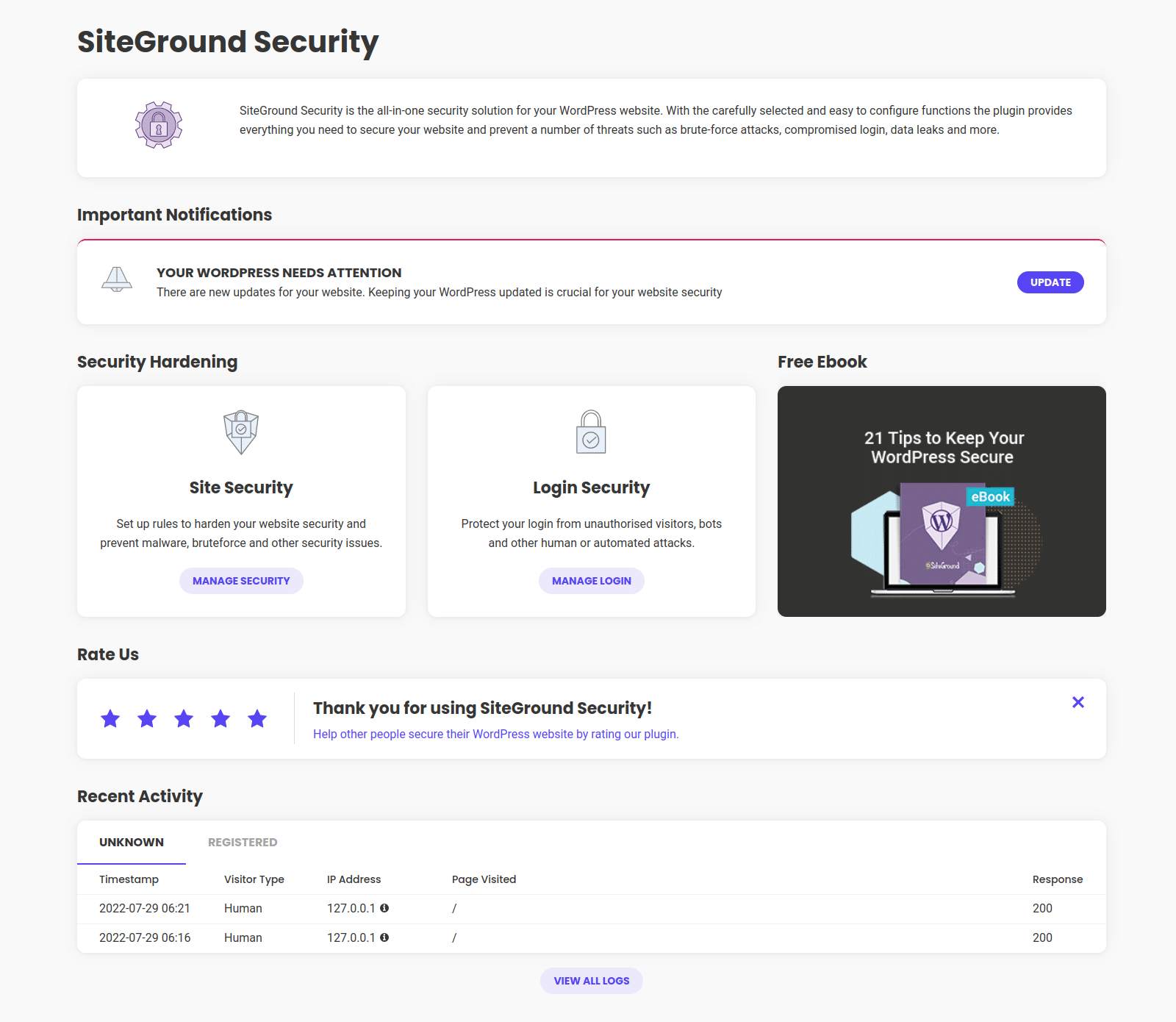Click response 200 in 06:21 row
This screenshot has height=1022, width=1176.
click(1042, 908)
